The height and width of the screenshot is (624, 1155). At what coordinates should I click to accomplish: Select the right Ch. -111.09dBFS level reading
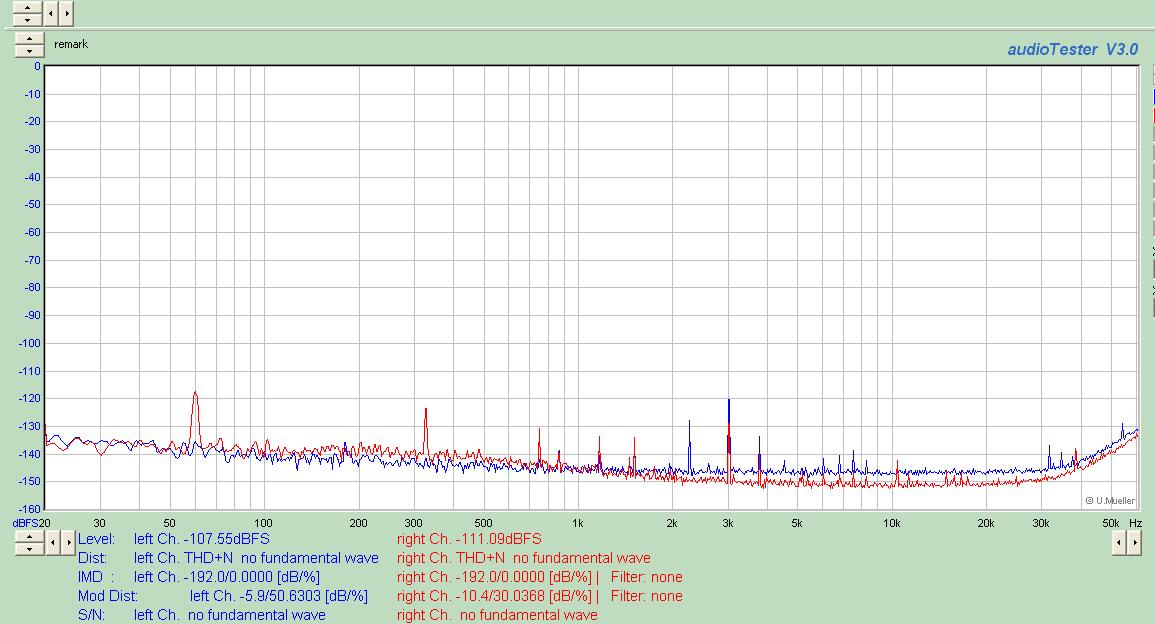coord(469,539)
